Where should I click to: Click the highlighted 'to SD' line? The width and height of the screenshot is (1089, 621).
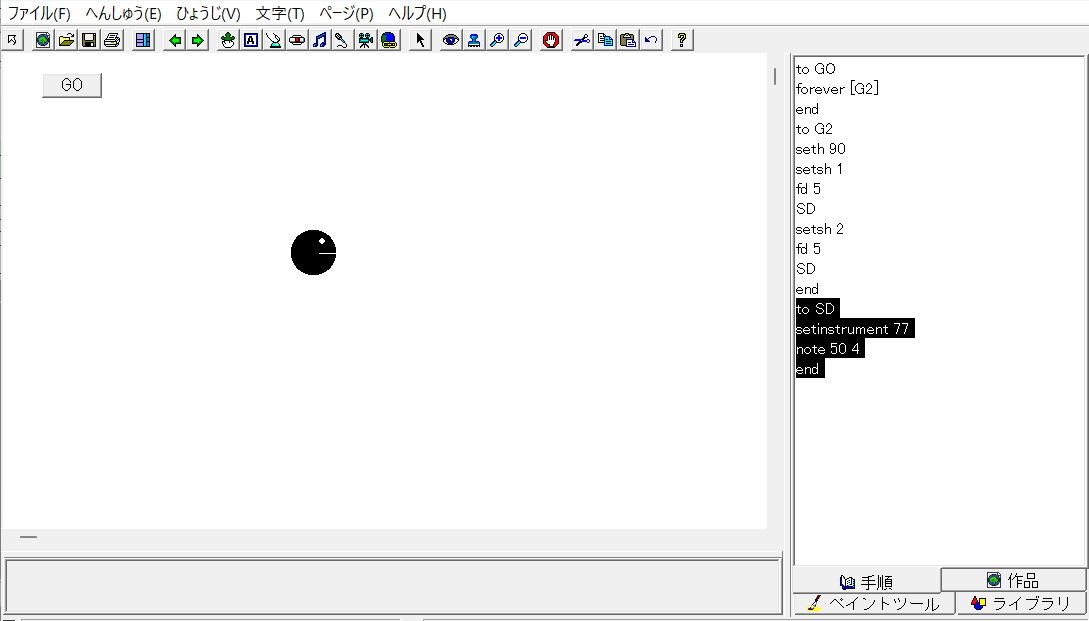817,309
